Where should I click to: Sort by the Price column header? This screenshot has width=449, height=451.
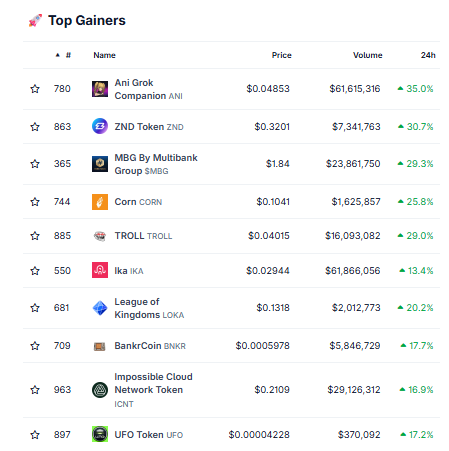click(281, 55)
